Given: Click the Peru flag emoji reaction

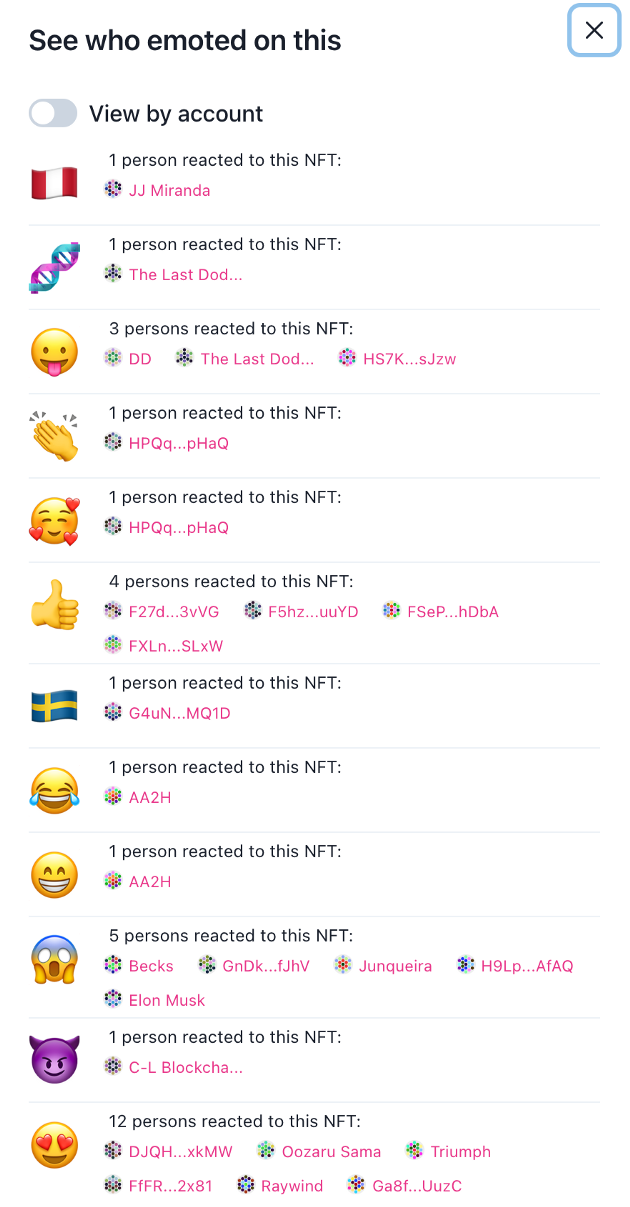Looking at the screenshot, I should click(54, 183).
